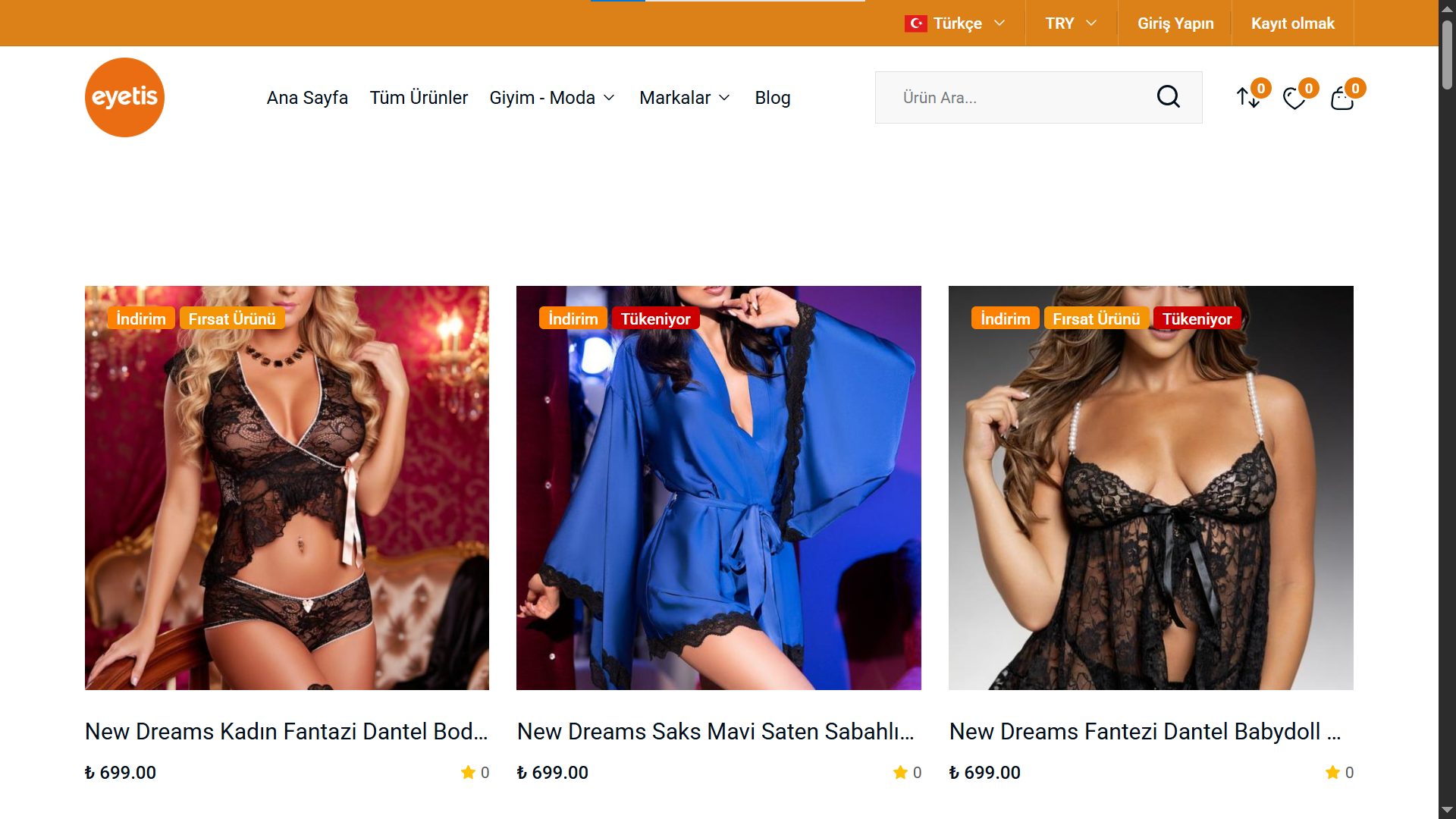Click the Giriş Yapın link
The width and height of the screenshot is (1456, 819).
(x=1175, y=24)
